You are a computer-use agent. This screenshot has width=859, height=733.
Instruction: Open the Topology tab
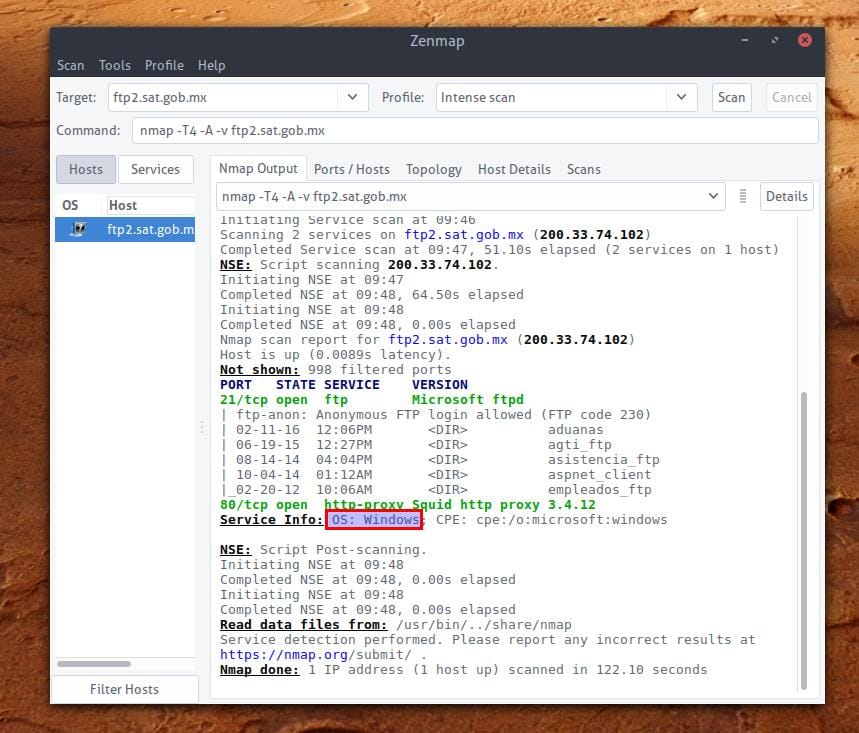click(434, 169)
